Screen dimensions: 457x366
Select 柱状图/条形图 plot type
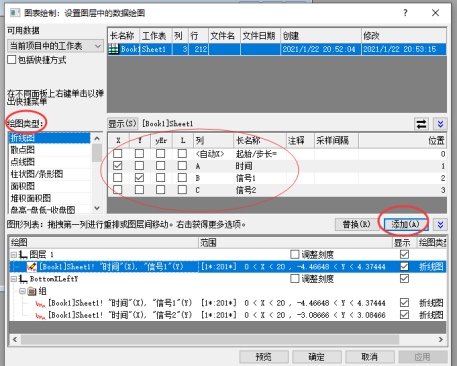50,174
